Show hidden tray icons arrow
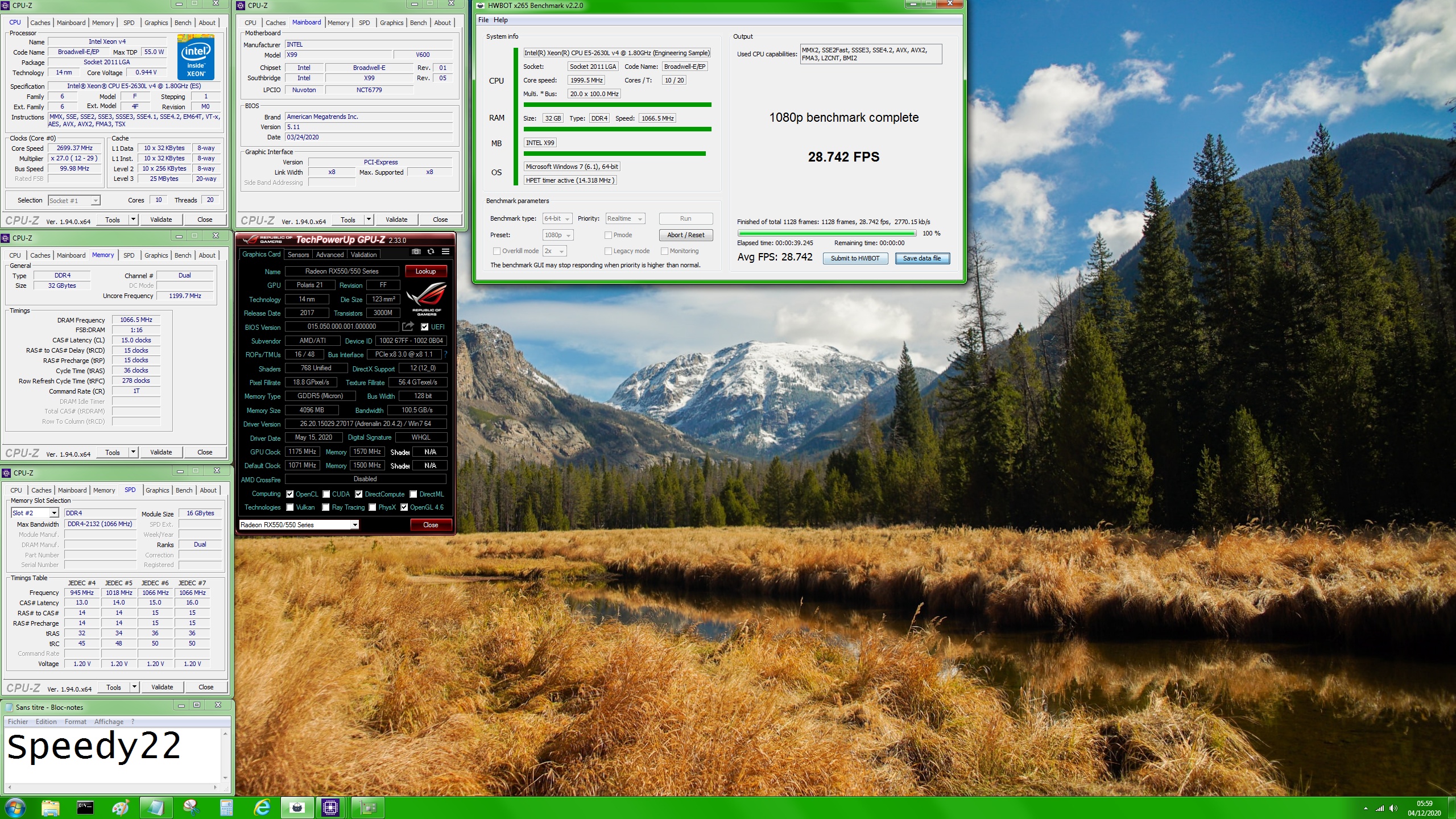 1366,808
